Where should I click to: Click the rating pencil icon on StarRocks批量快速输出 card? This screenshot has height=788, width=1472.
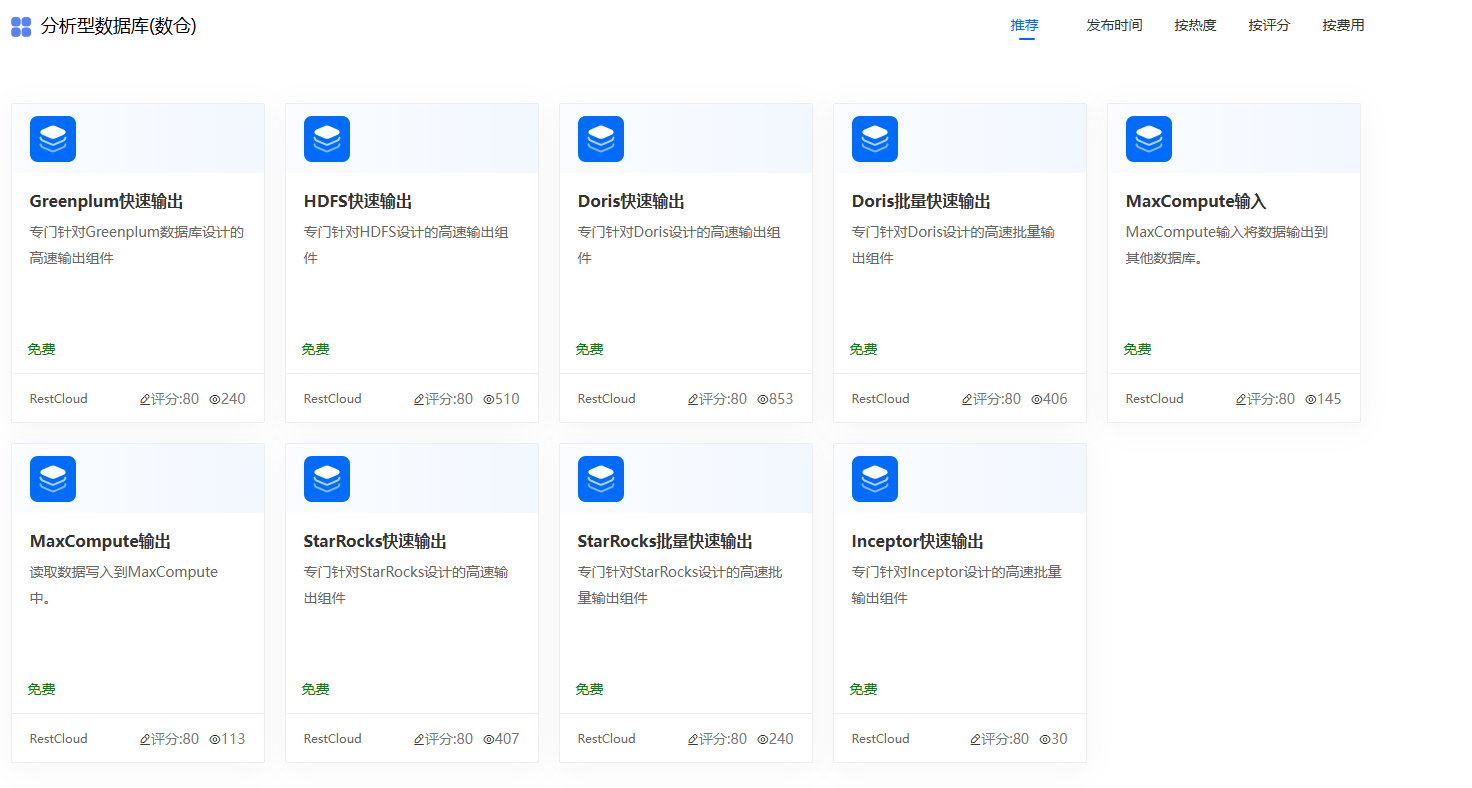(693, 739)
